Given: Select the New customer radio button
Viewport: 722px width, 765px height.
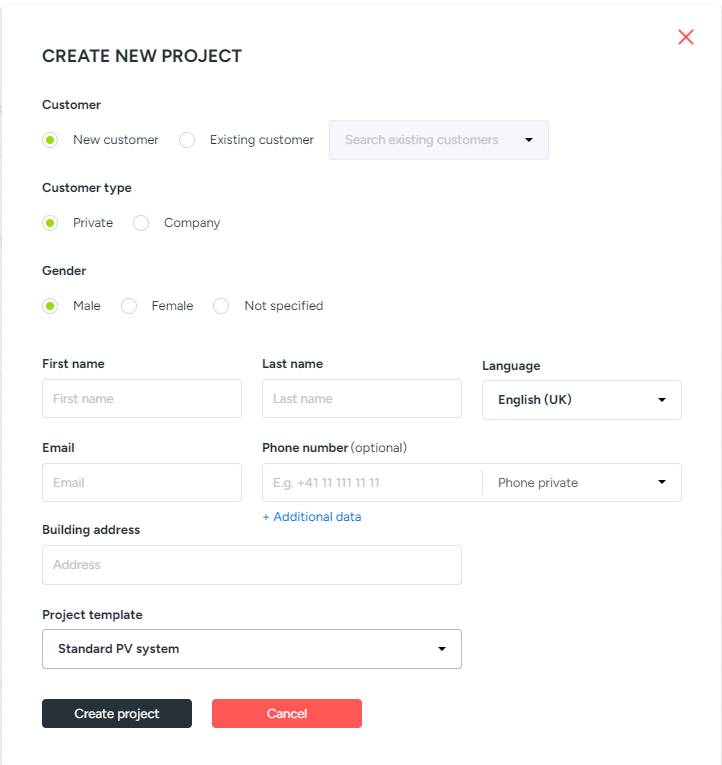Looking at the screenshot, I should tap(50, 140).
